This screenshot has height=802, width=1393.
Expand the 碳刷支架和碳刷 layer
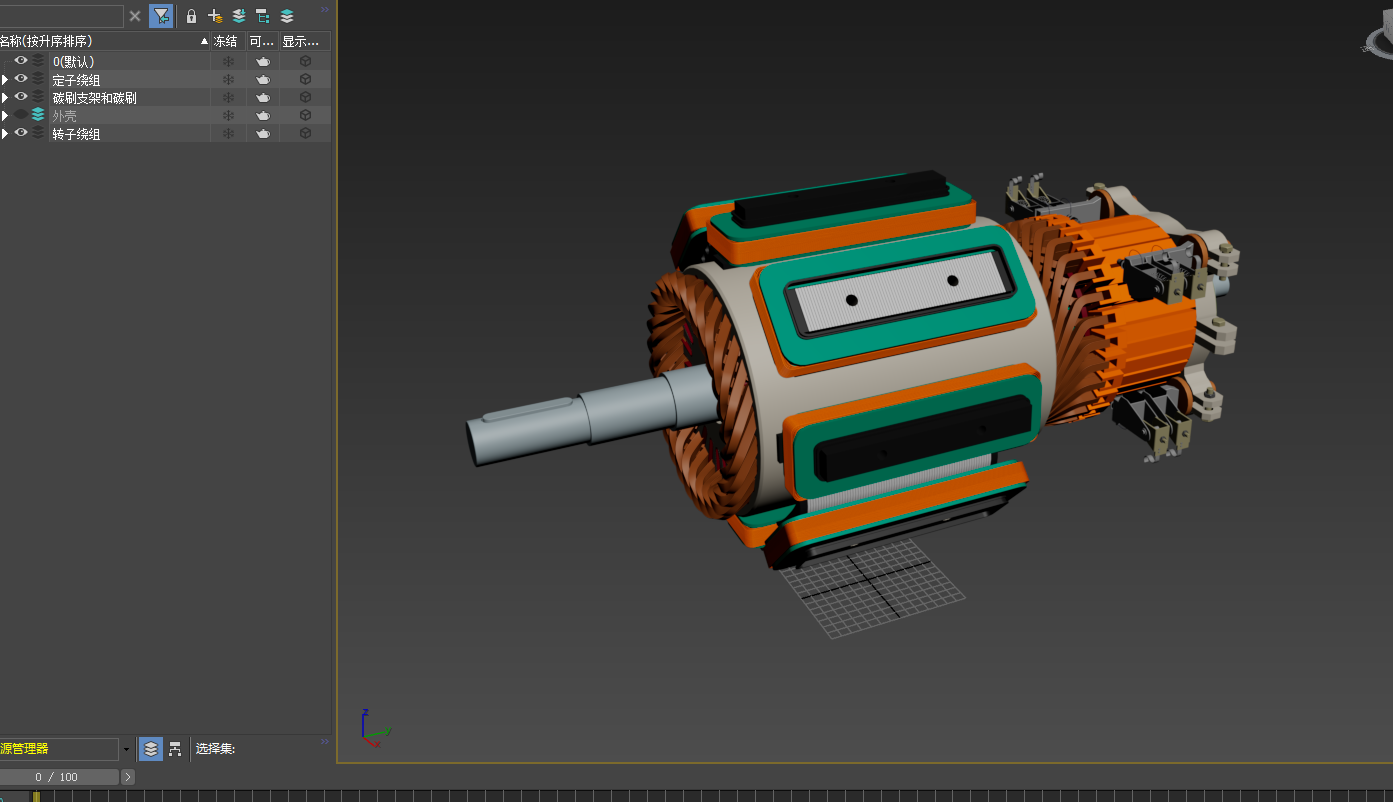[x=5, y=98]
